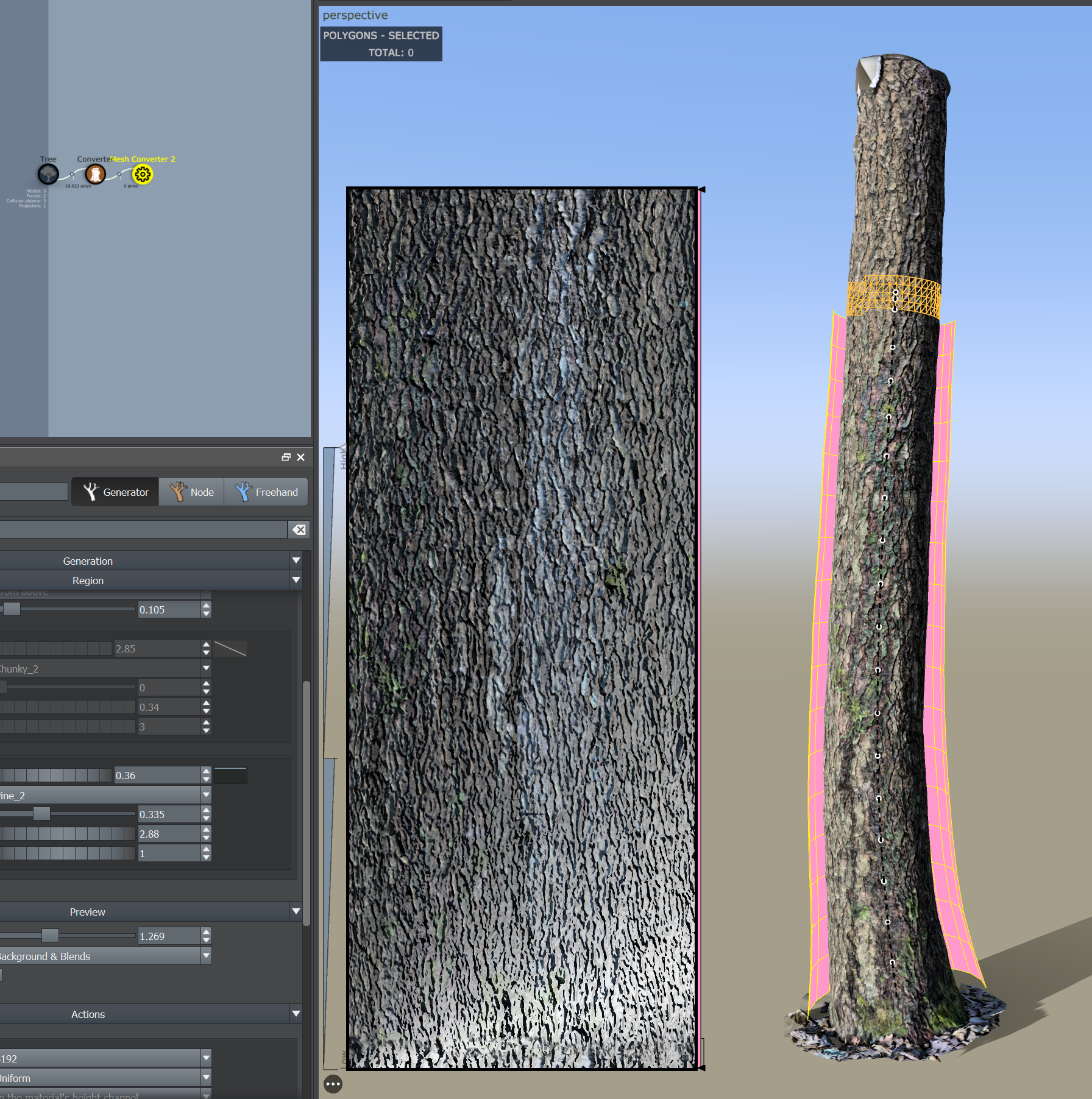Select the Converter node icon
This screenshot has height=1099, width=1092.
(x=95, y=175)
